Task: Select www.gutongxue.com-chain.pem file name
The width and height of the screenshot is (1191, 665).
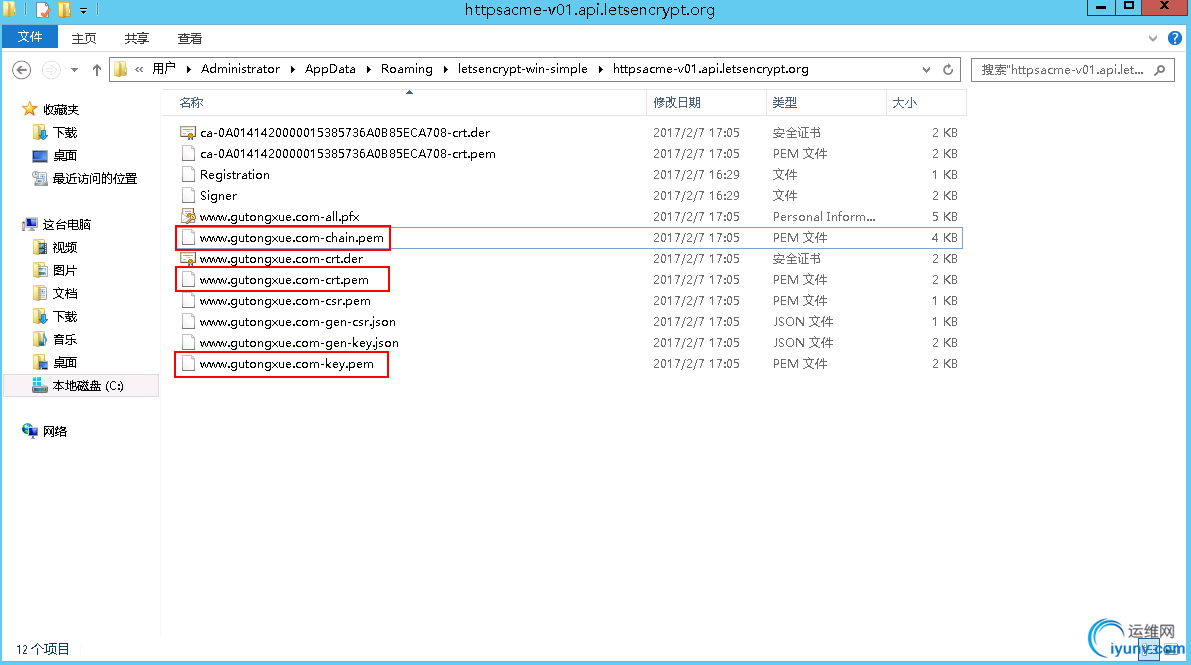Action: click(x=292, y=237)
